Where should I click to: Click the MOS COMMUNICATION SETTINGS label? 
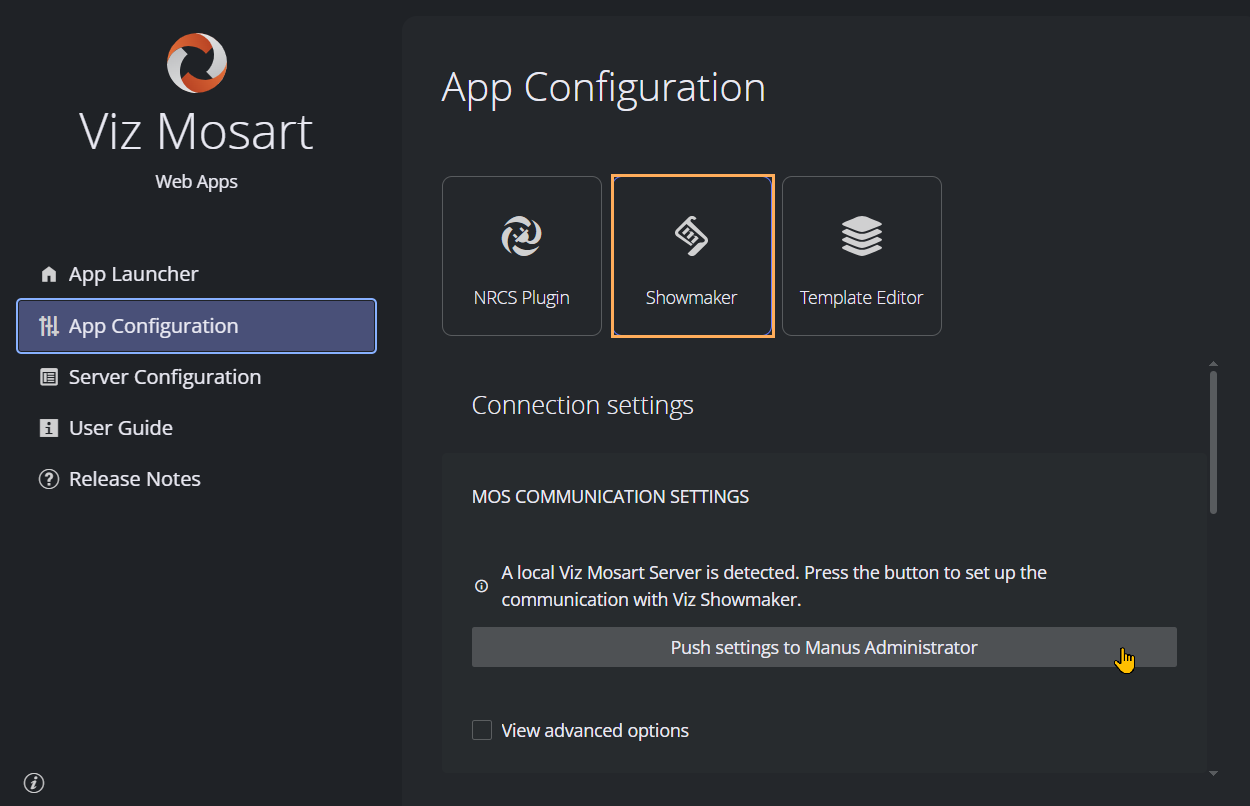click(610, 496)
